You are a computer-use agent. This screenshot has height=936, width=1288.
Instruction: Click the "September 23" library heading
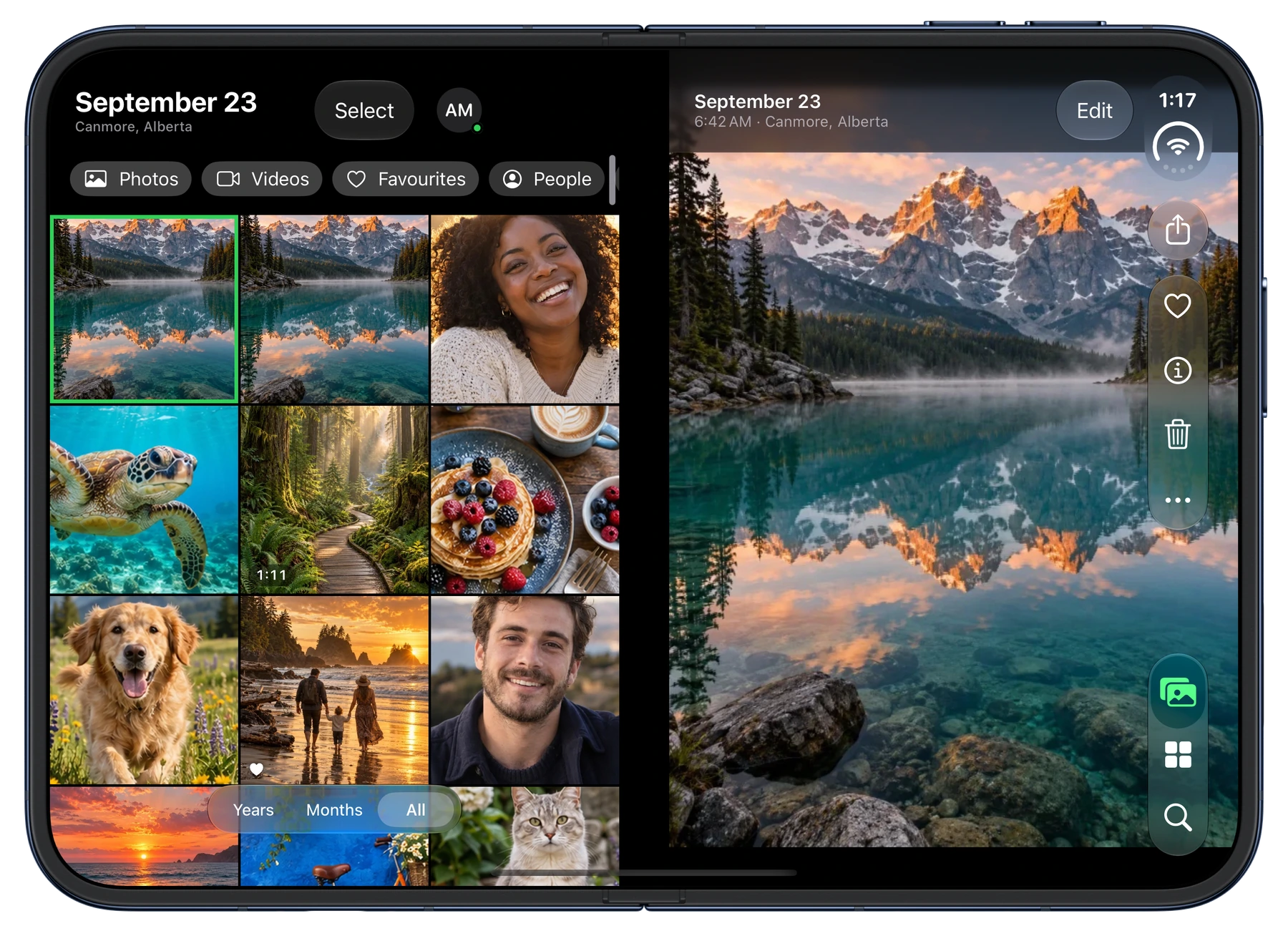tap(166, 102)
